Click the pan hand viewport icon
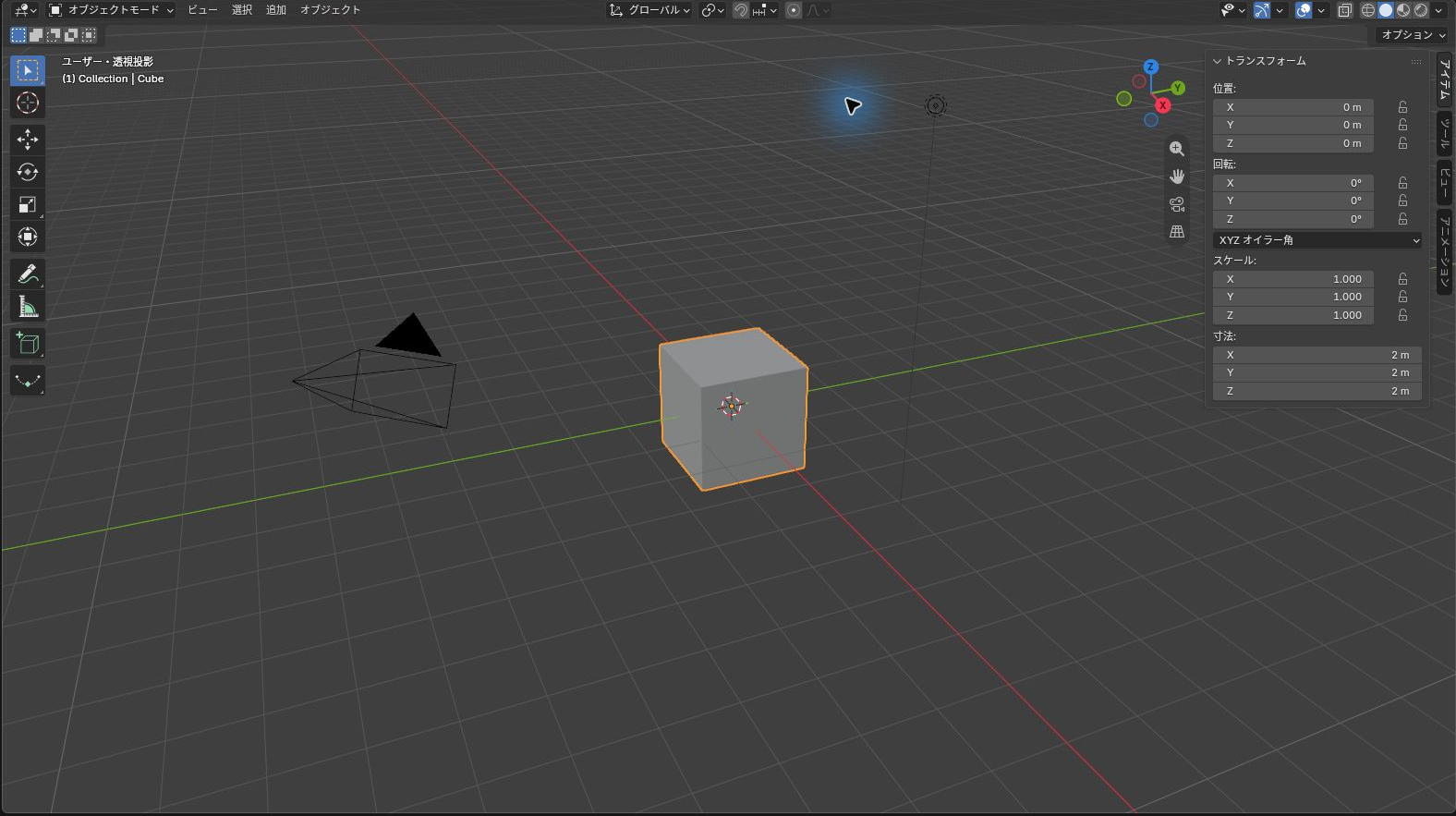 [1176, 177]
